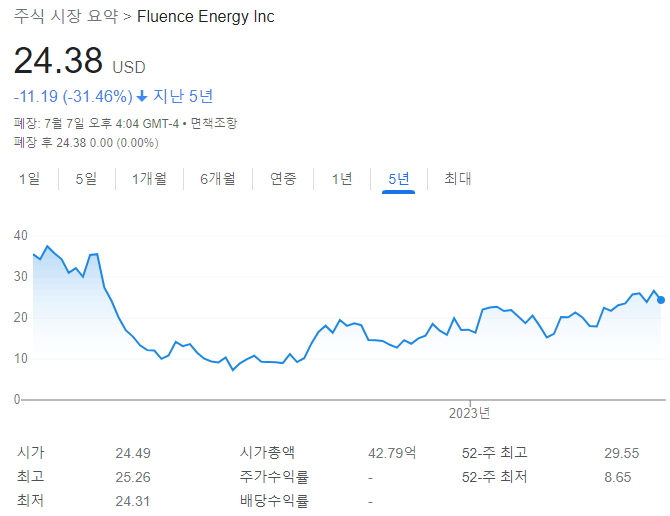Image resolution: width=670 pixels, height=516 pixels.
Task: Click the 2023년 axis label
Action: [469, 413]
